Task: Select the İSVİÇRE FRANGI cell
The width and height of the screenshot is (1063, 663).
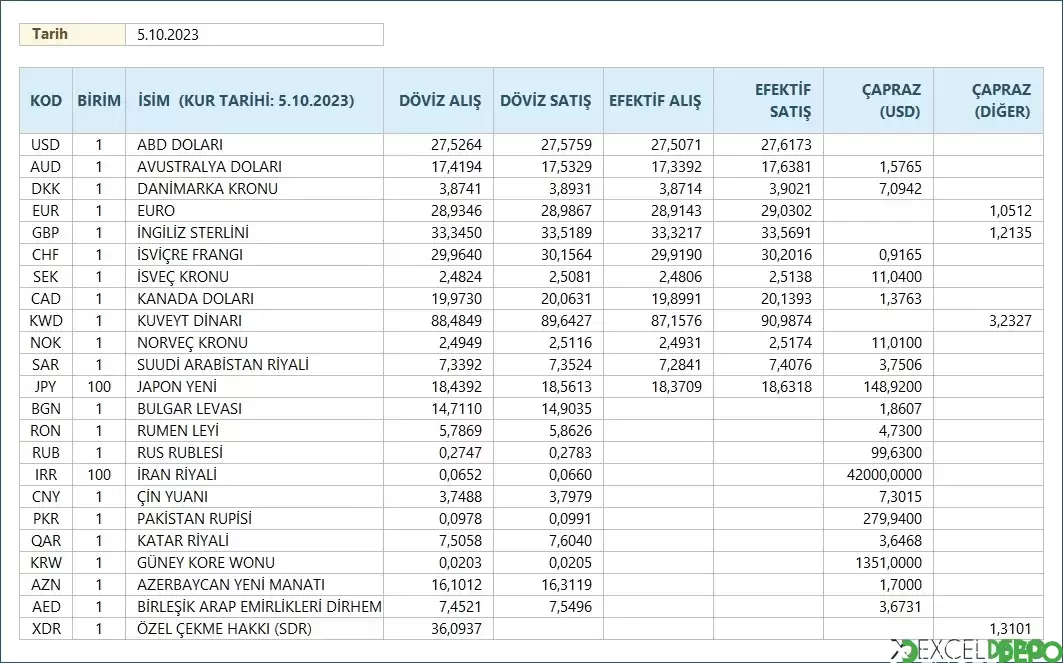Action: click(x=254, y=255)
